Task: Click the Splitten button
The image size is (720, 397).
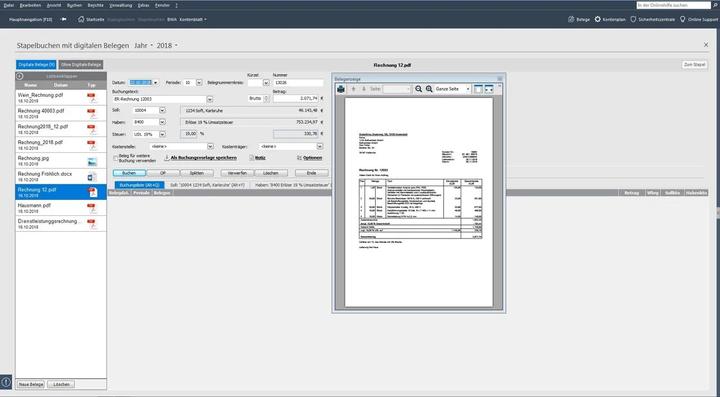Action: 197,173
